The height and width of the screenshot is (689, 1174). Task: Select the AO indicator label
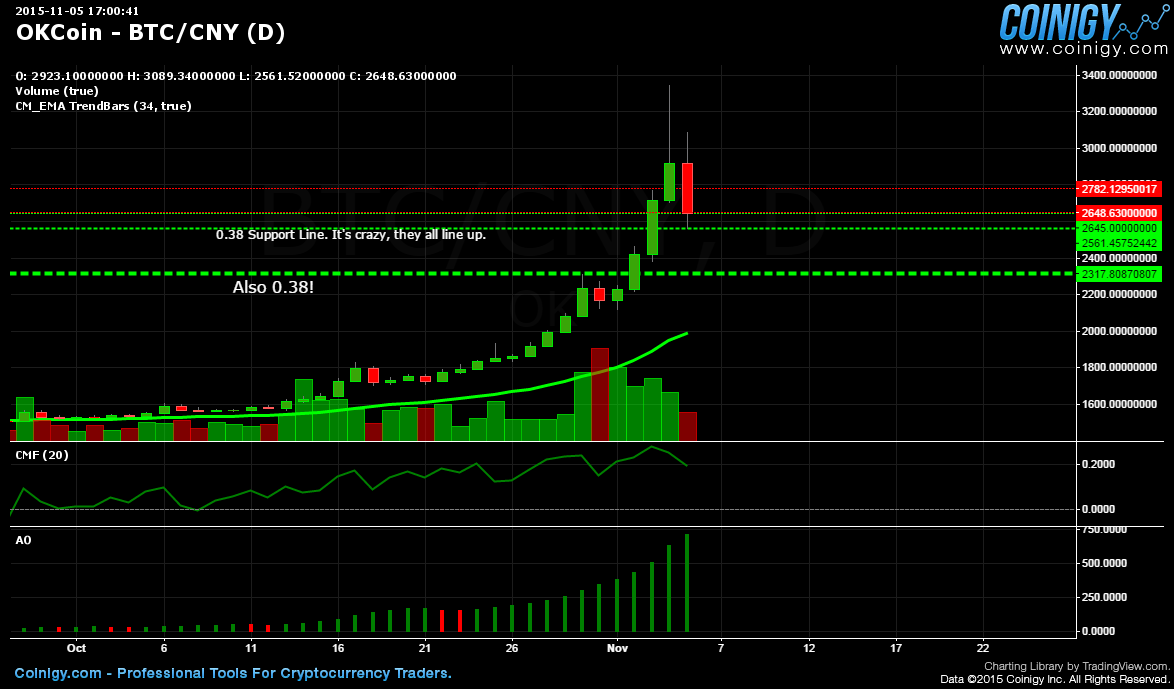[x=23, y=539]
